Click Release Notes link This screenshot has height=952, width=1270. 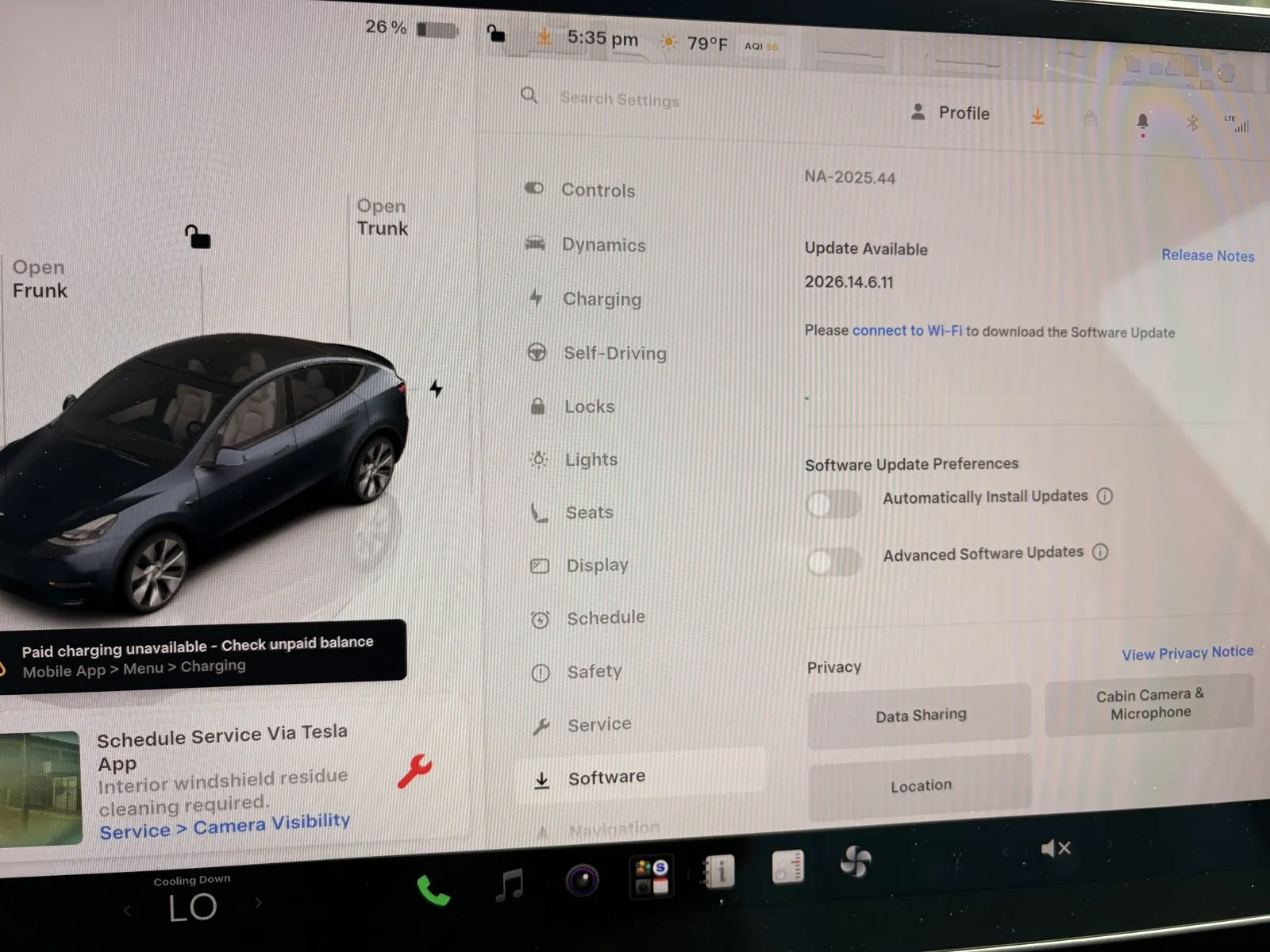click(x=1208, y=255)
